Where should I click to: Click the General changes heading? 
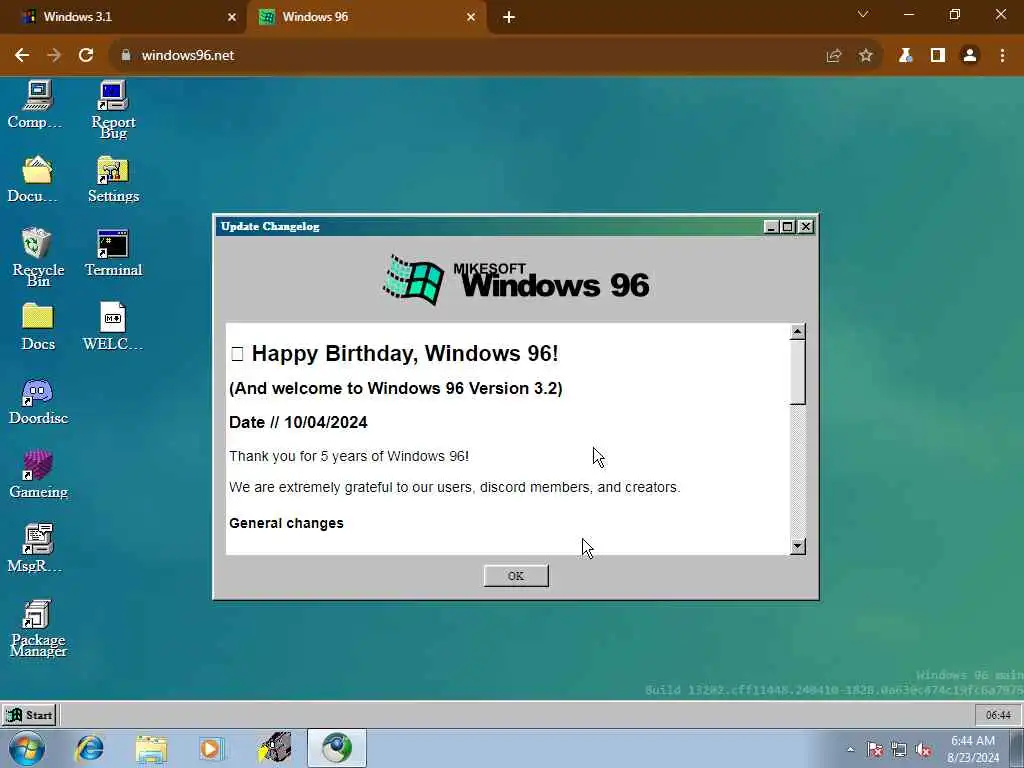point(286,523)
